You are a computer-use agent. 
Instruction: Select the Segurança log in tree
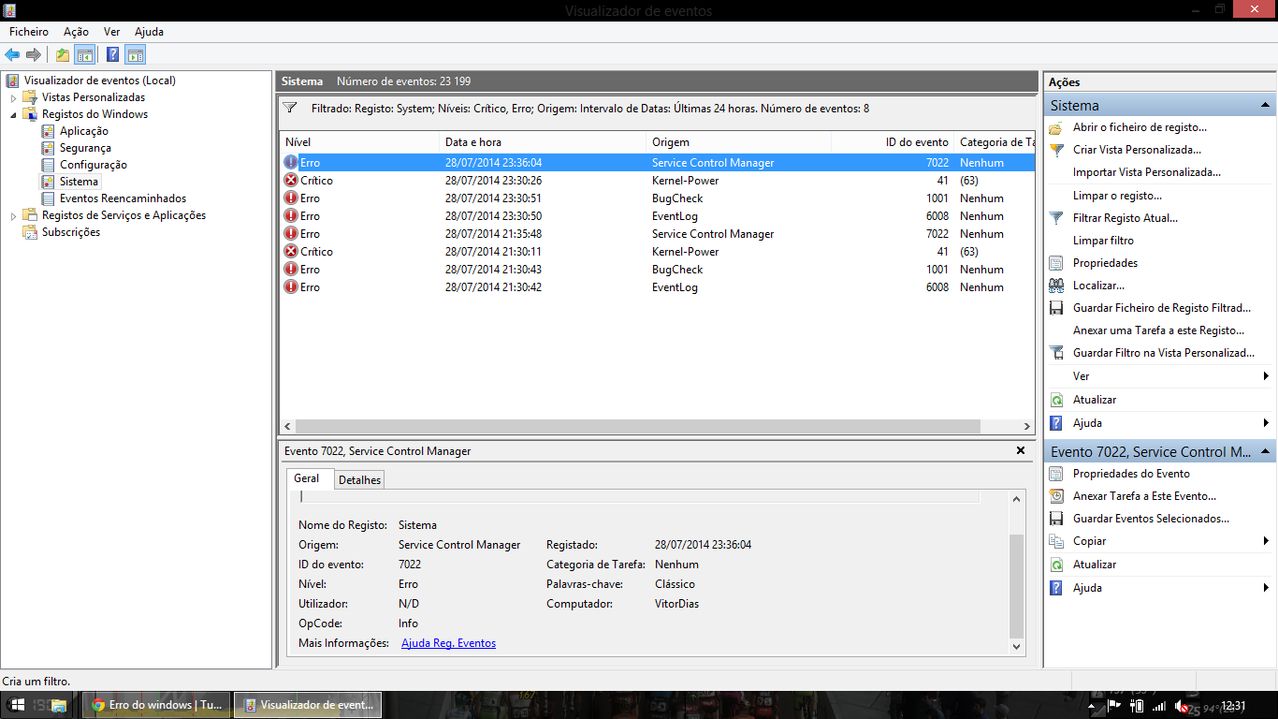click(x=85, y=148)
